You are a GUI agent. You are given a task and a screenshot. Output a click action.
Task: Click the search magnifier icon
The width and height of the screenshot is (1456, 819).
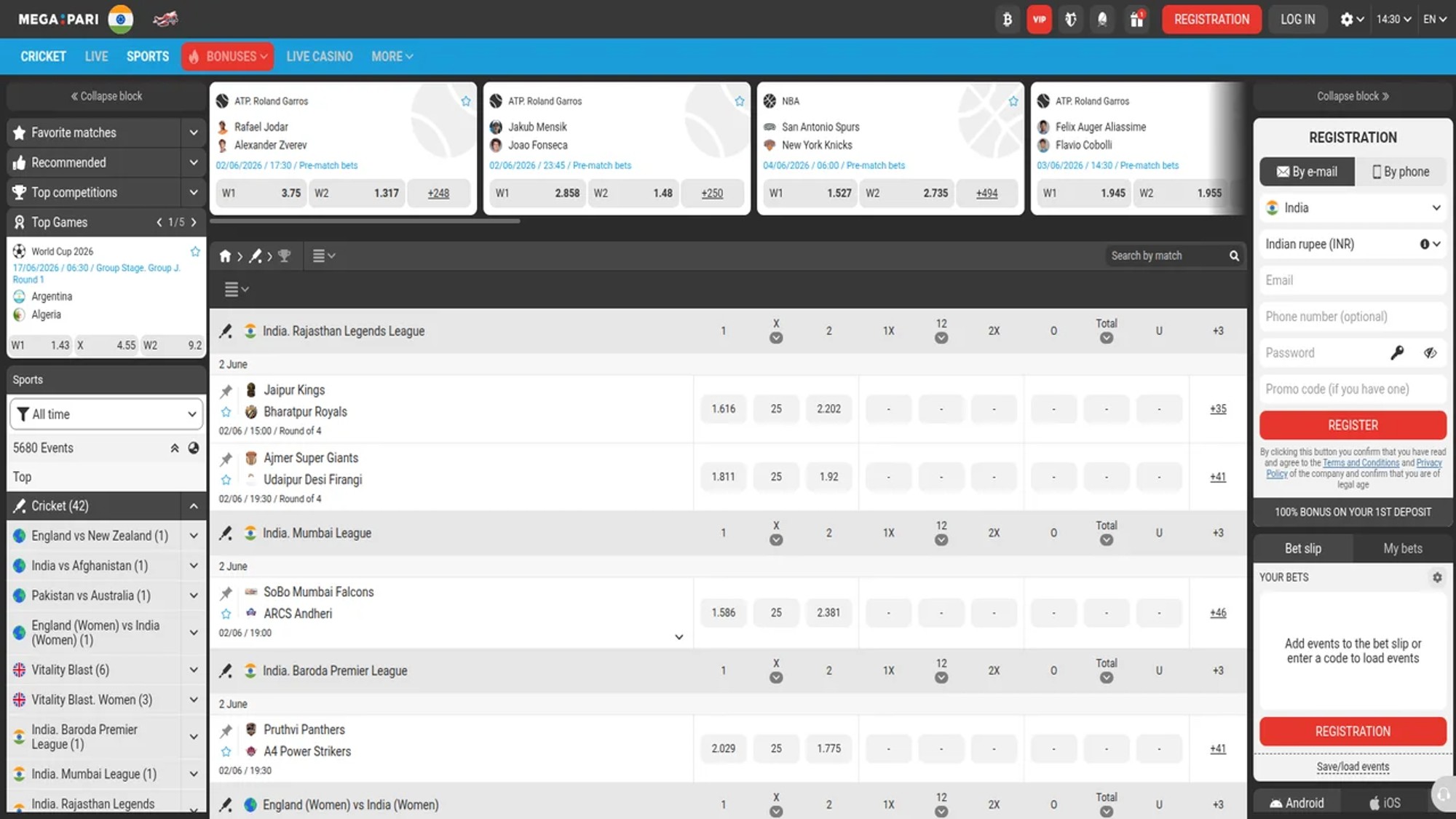1234,256
